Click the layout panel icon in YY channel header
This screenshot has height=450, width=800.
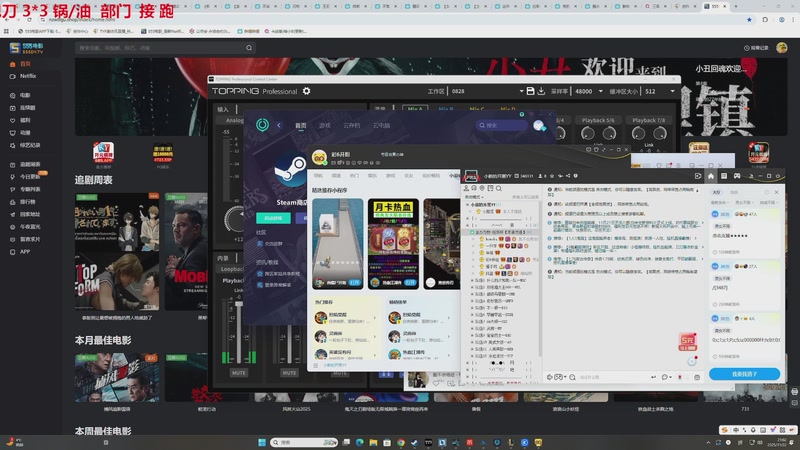click(723, 176)
